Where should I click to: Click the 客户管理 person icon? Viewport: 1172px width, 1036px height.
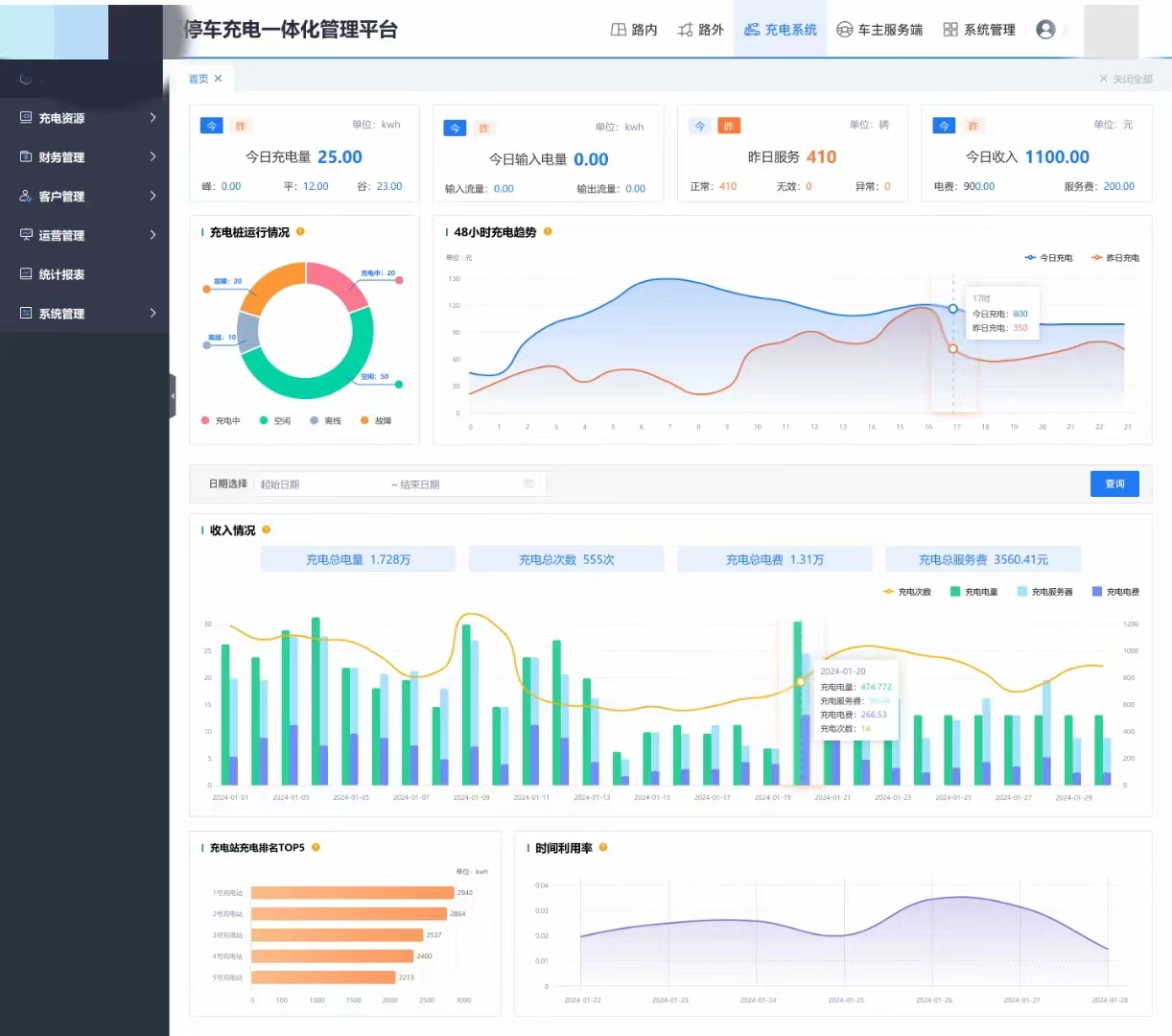26,196
